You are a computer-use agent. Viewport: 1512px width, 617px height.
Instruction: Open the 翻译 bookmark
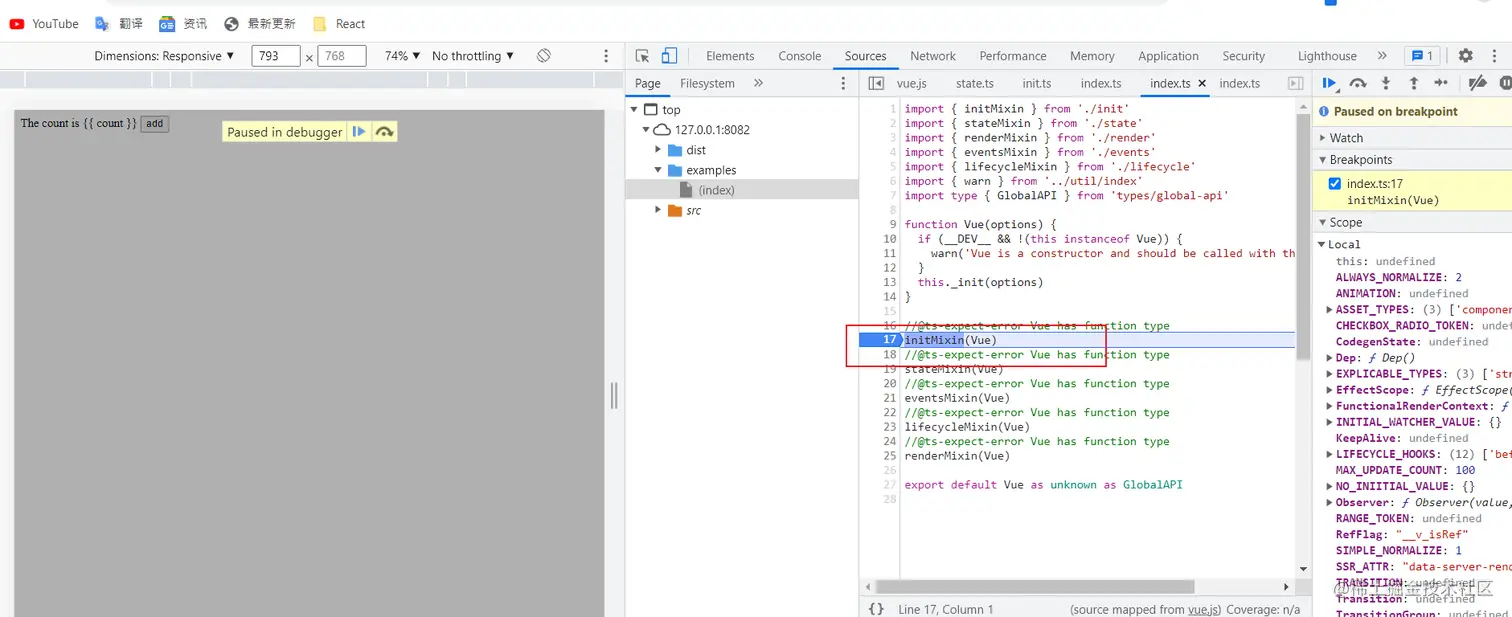118,23
